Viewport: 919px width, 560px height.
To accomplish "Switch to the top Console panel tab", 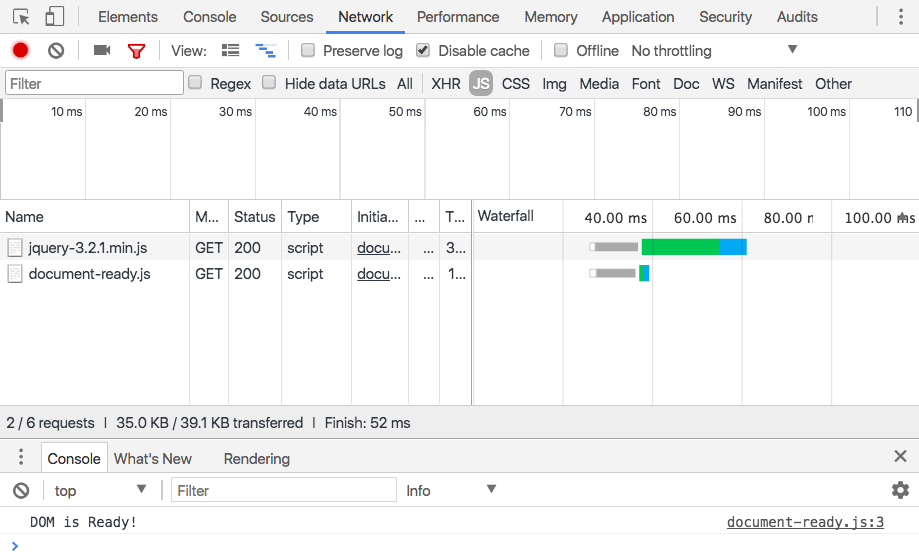I will (209, 17).
